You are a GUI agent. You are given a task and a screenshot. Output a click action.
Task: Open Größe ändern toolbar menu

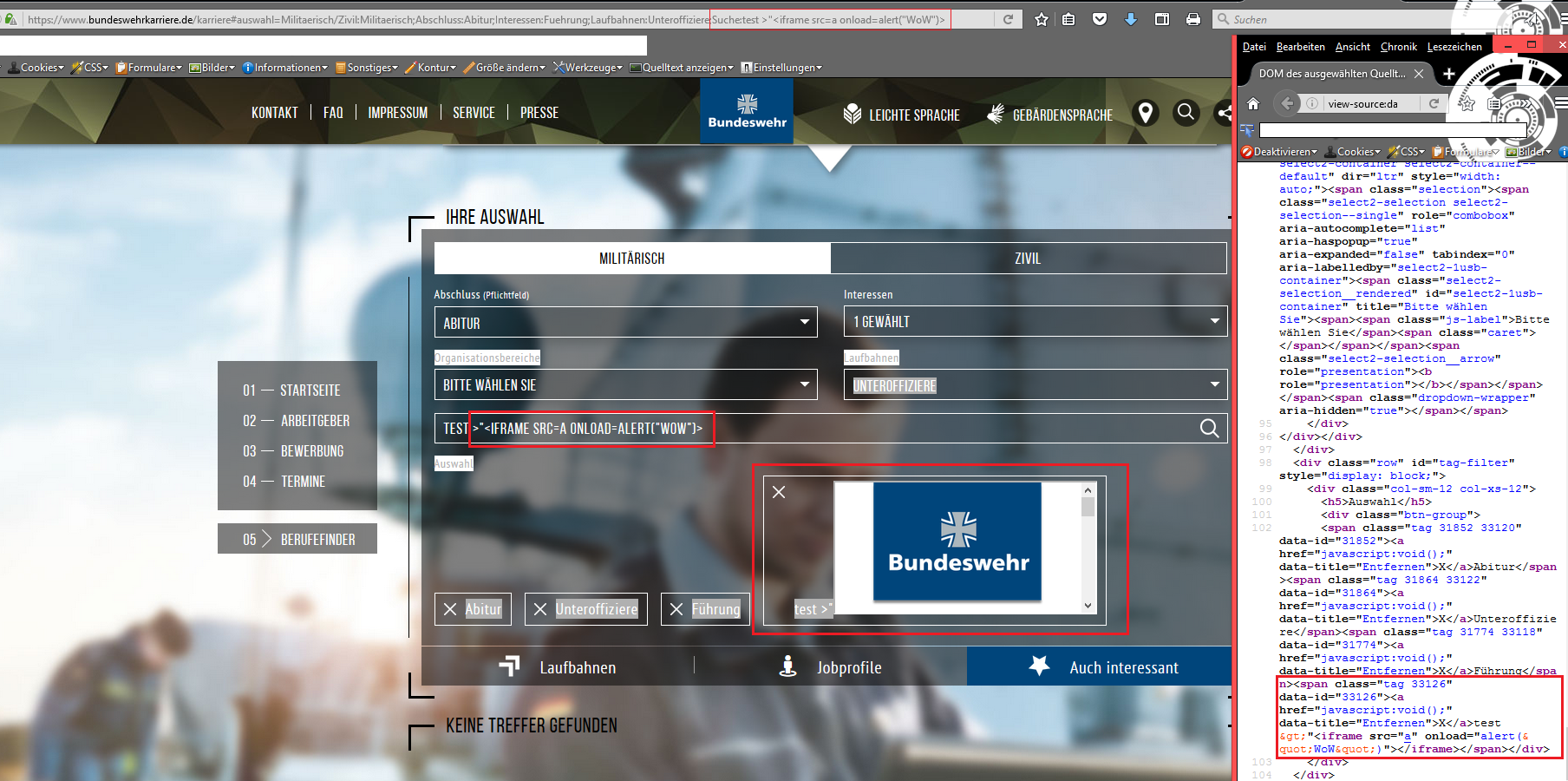pos(505,68)
